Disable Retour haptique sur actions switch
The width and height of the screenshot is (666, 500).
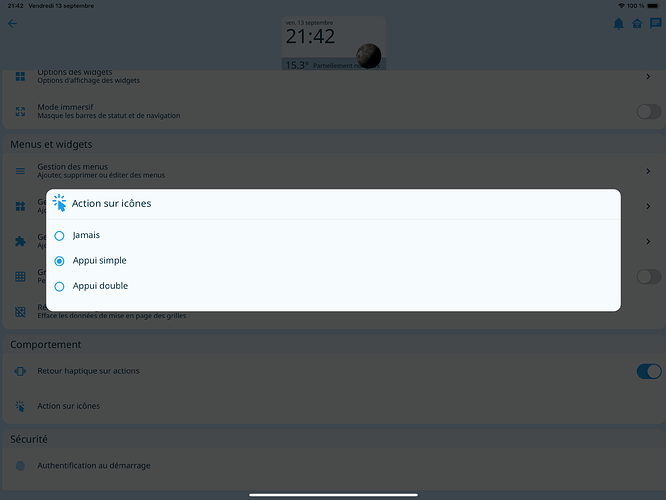(x=649, y=371)
